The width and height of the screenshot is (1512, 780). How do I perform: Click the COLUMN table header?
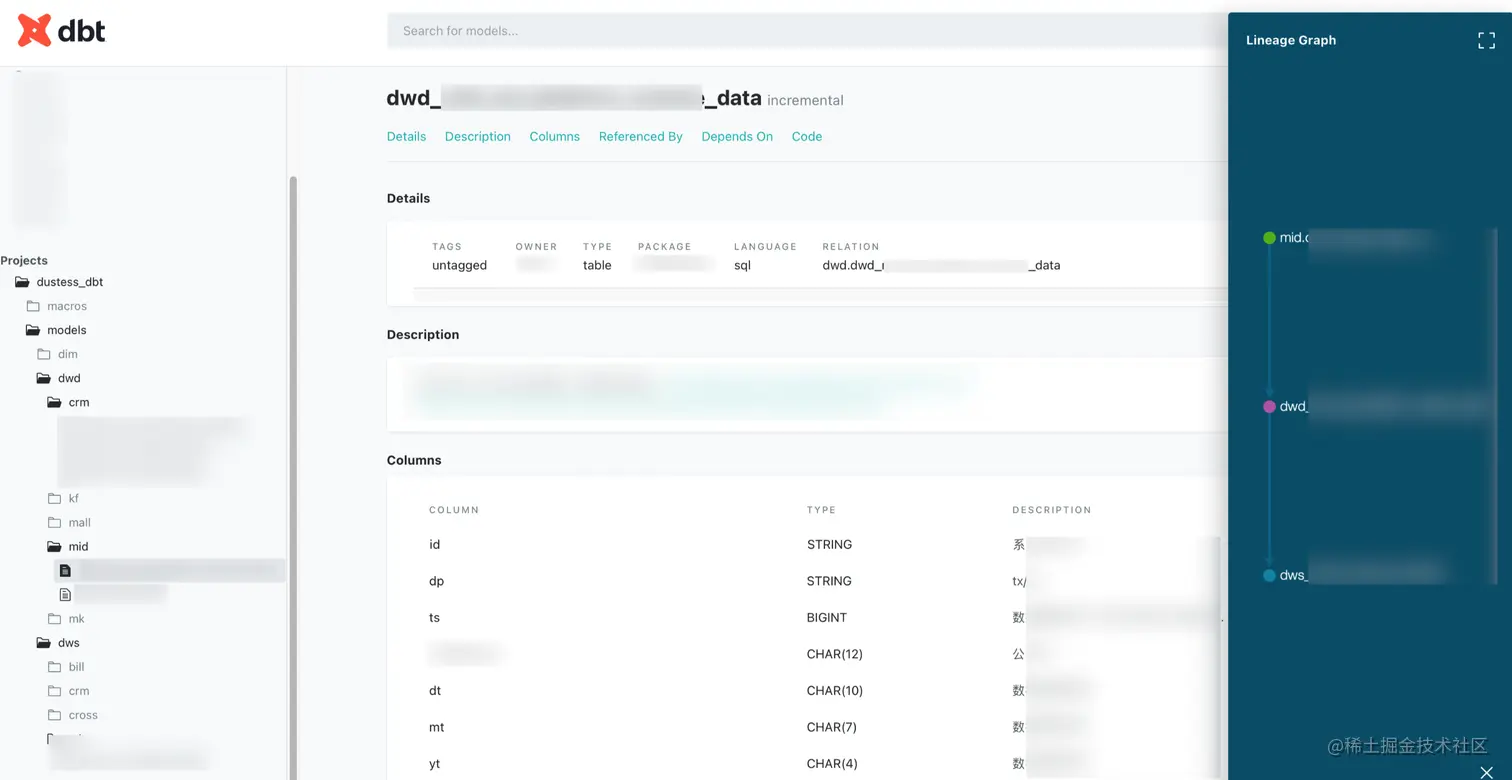click(x=454, y=510)
